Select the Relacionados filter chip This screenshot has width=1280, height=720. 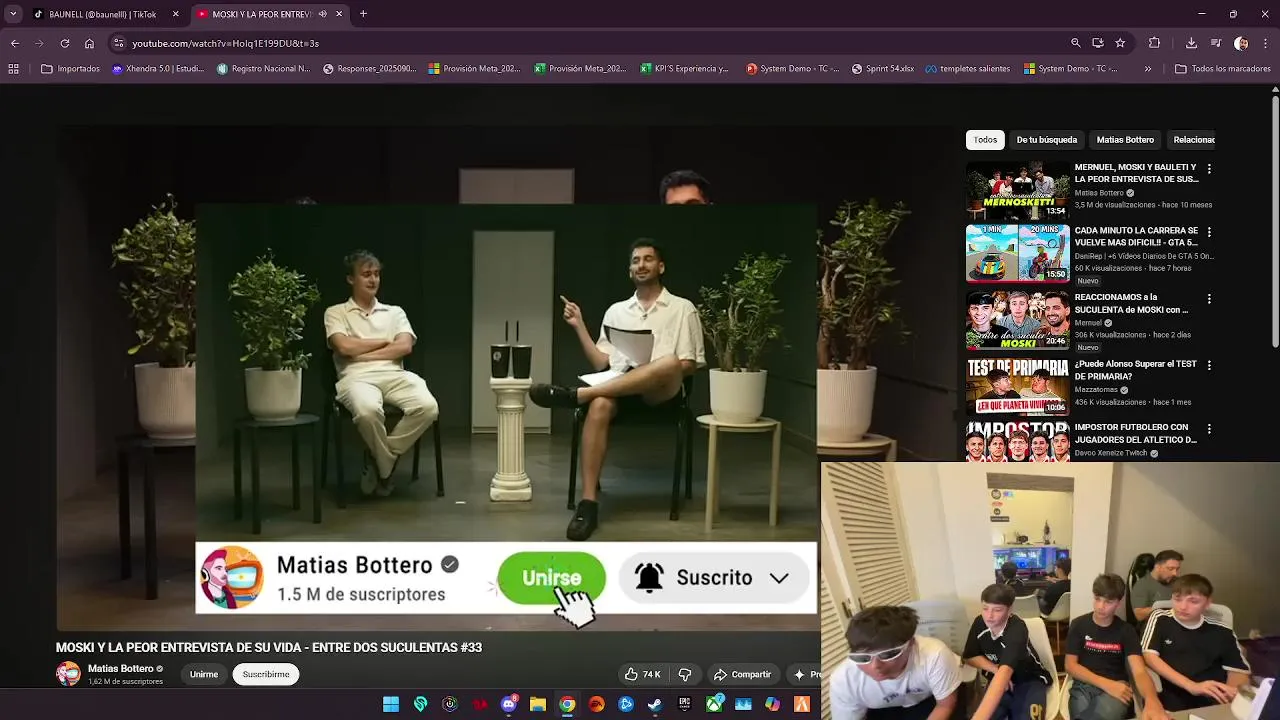tap(1193, 140)
